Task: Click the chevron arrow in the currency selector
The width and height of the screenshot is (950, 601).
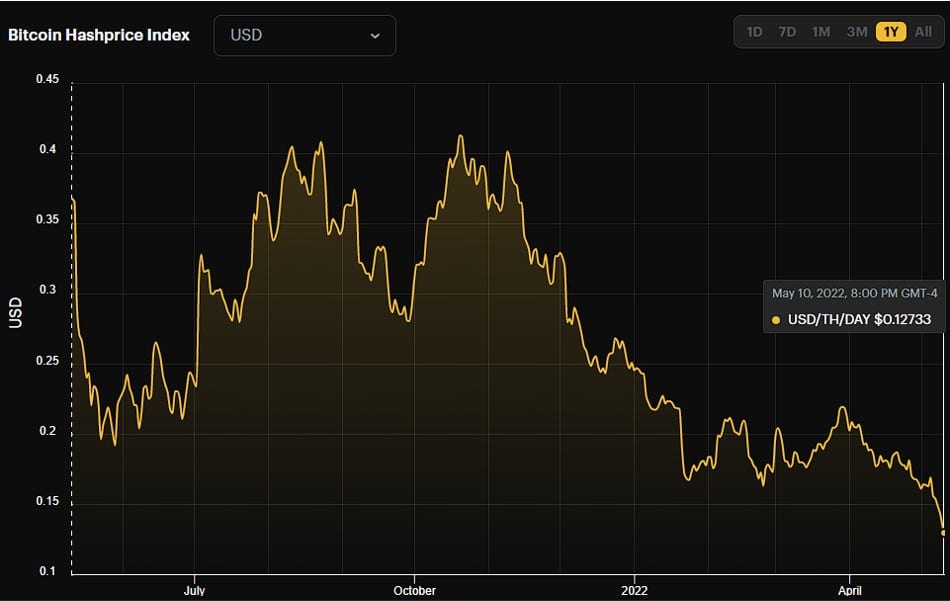Action: click(375, 35)
